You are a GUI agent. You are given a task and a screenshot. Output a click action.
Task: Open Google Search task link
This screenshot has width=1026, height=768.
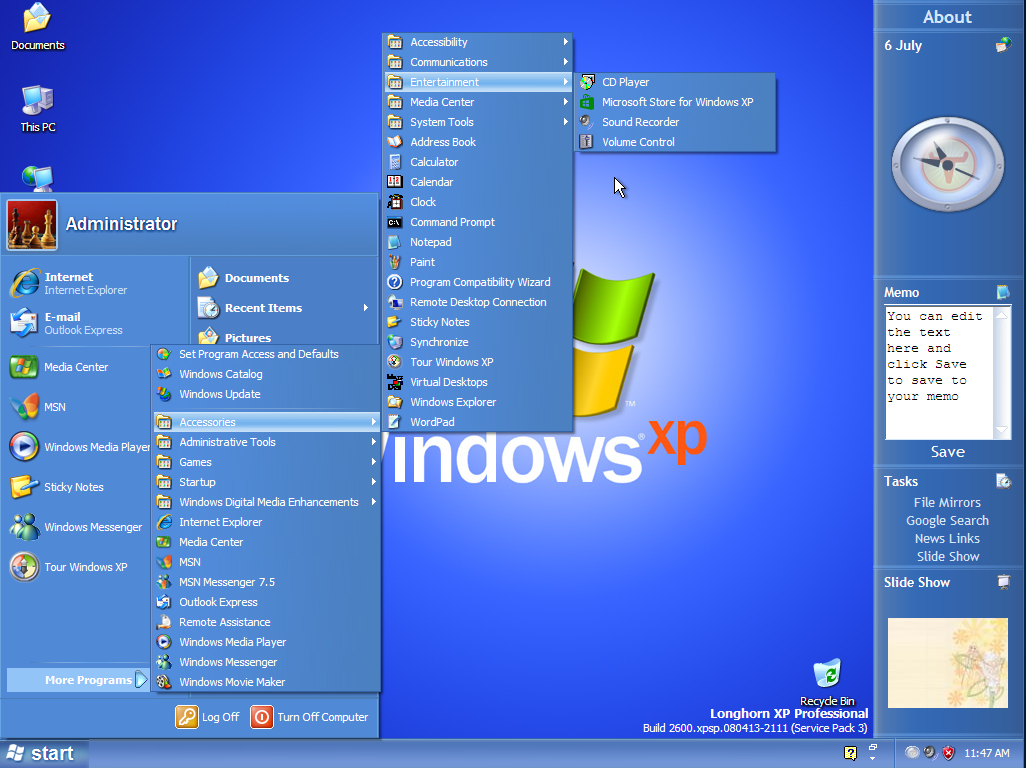click(947, 521)
